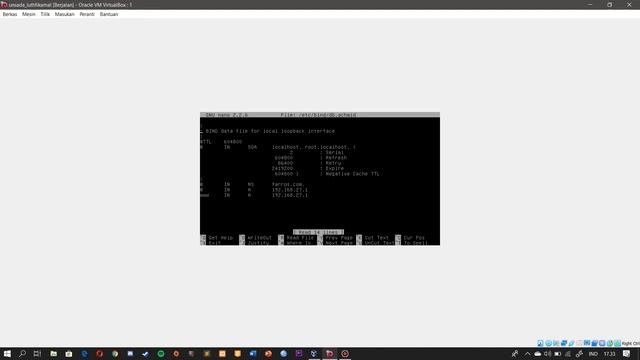Click the GNU nano title bar text

point(227,115)
